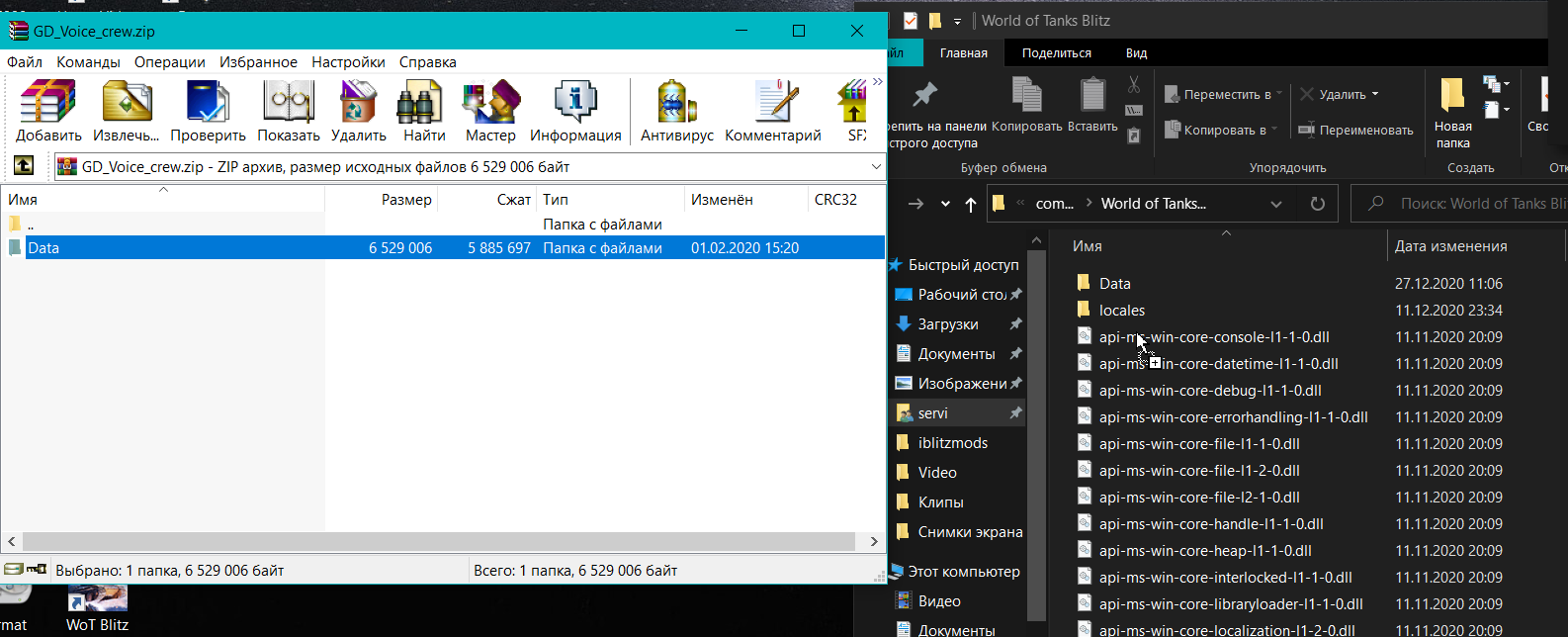Click the scissors Cut icon in ribbon

(x=1134, y=85)
